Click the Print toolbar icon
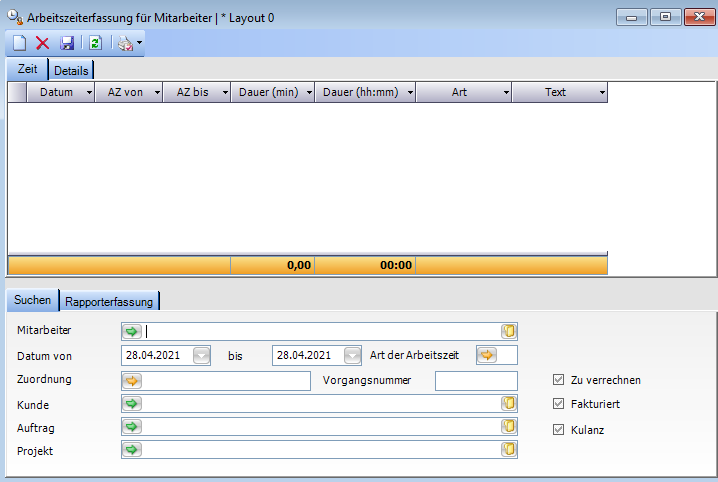The height and width of the screenshot is (482, 718). coord(125,43)
